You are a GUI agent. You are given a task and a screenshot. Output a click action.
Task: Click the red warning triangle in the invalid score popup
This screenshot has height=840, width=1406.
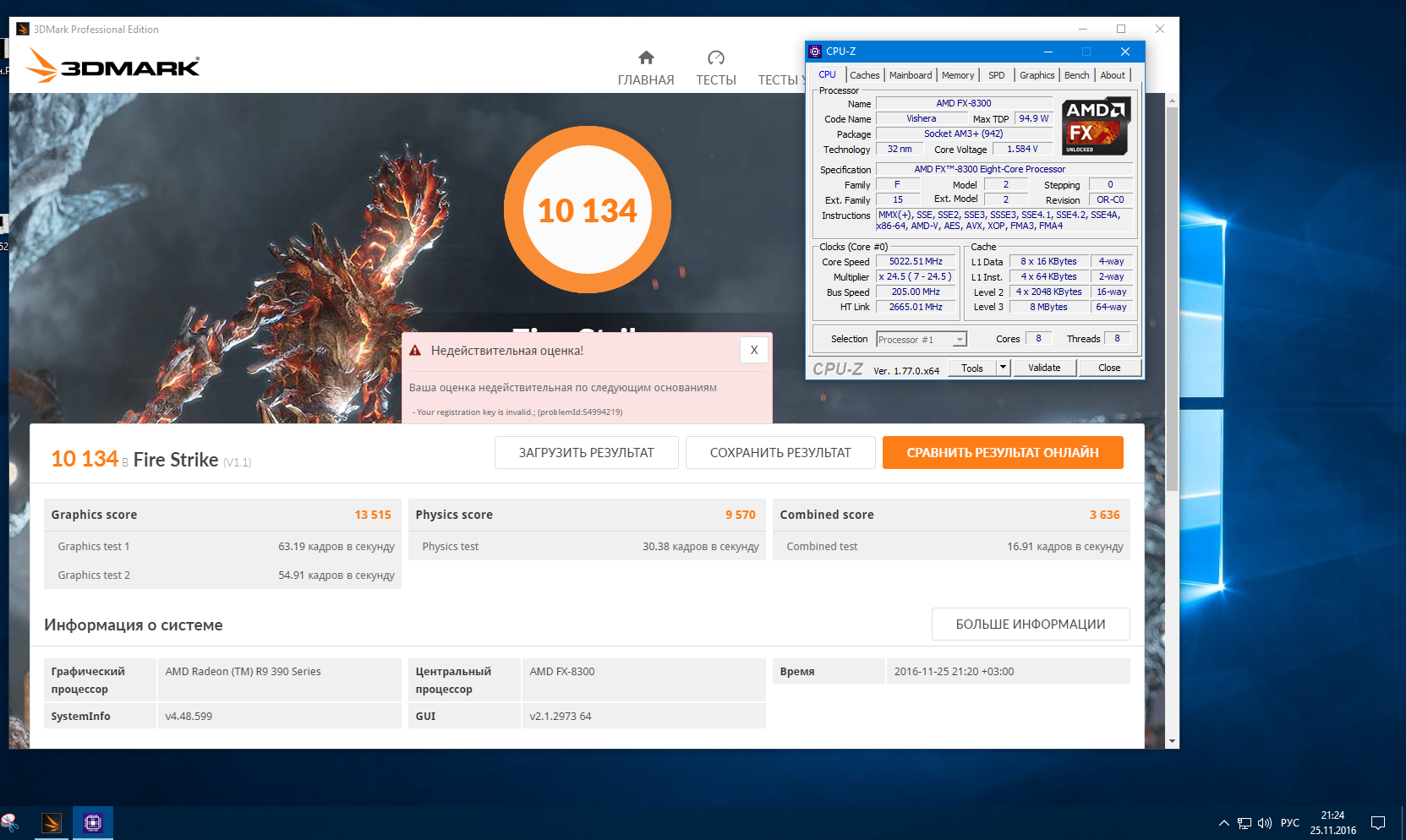point(415,351)
